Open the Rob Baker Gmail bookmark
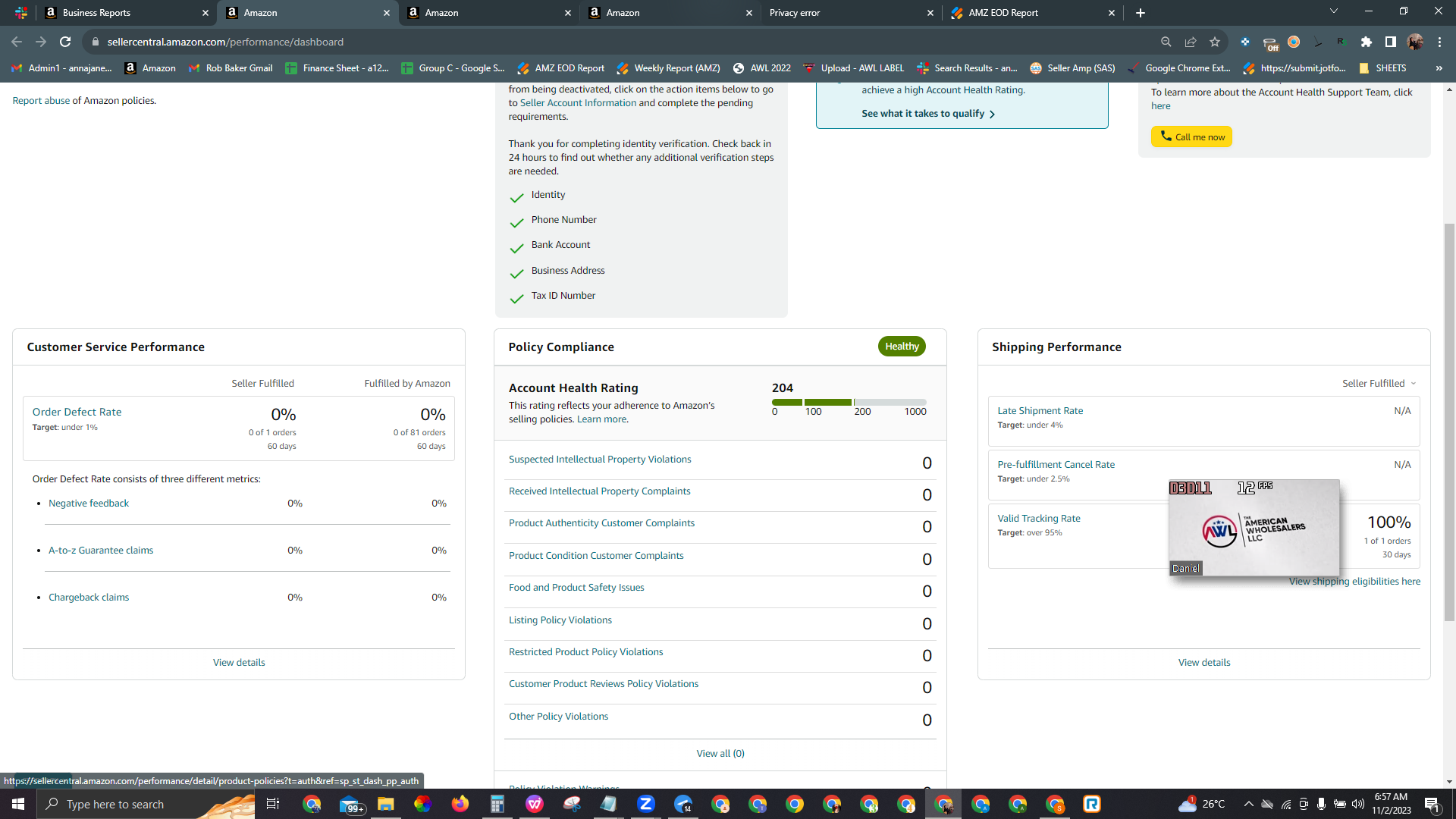The height and width of the screenshot is (819, 1456). click(x=231, y=68)
